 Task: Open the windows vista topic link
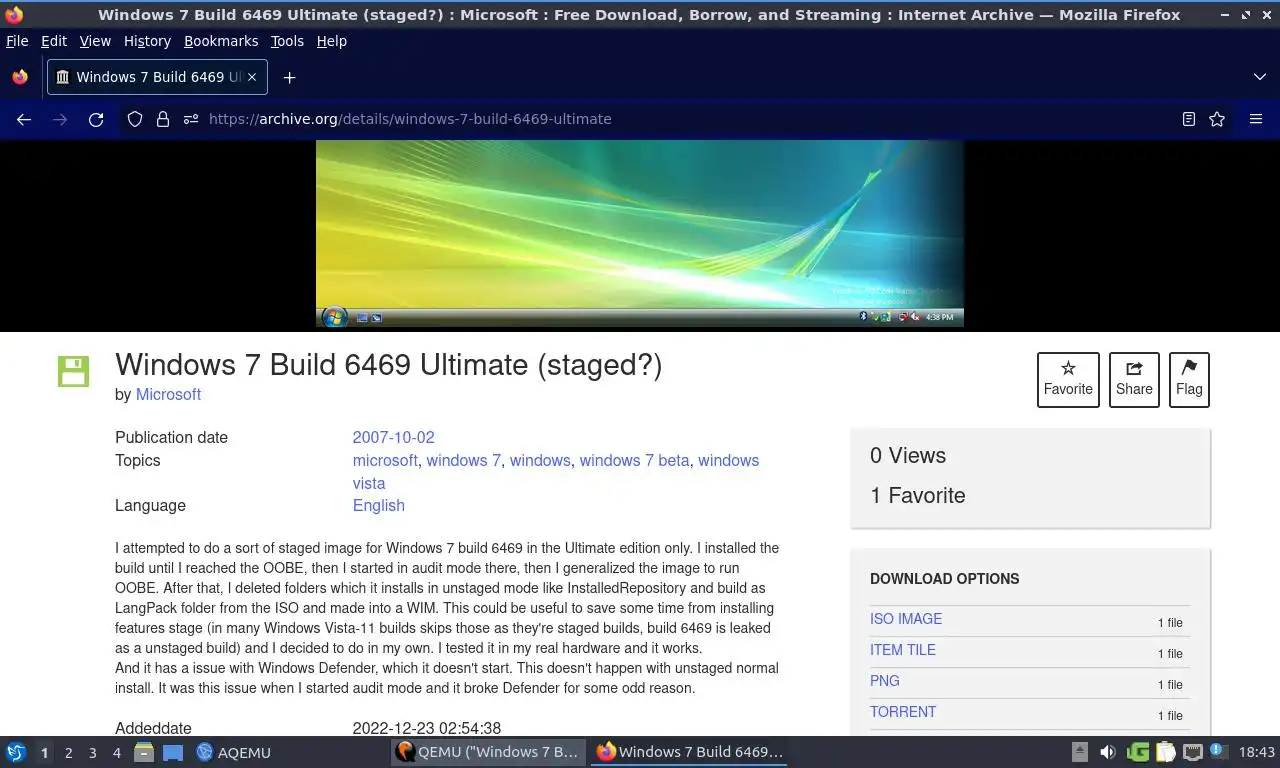[556, 472]
